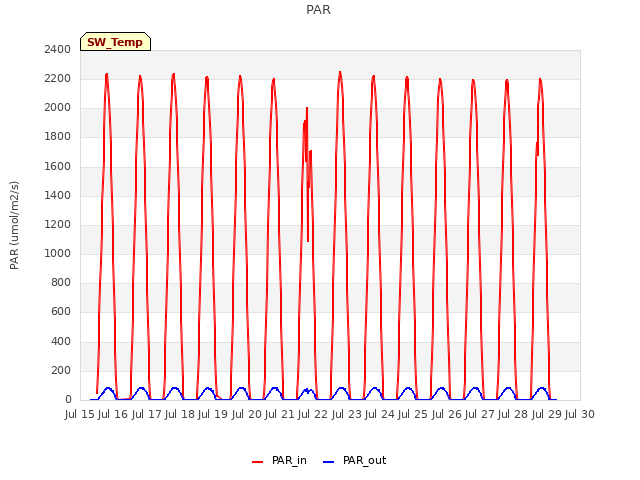Click the Jul 25 x-axis label

click(x=413, y=414)
